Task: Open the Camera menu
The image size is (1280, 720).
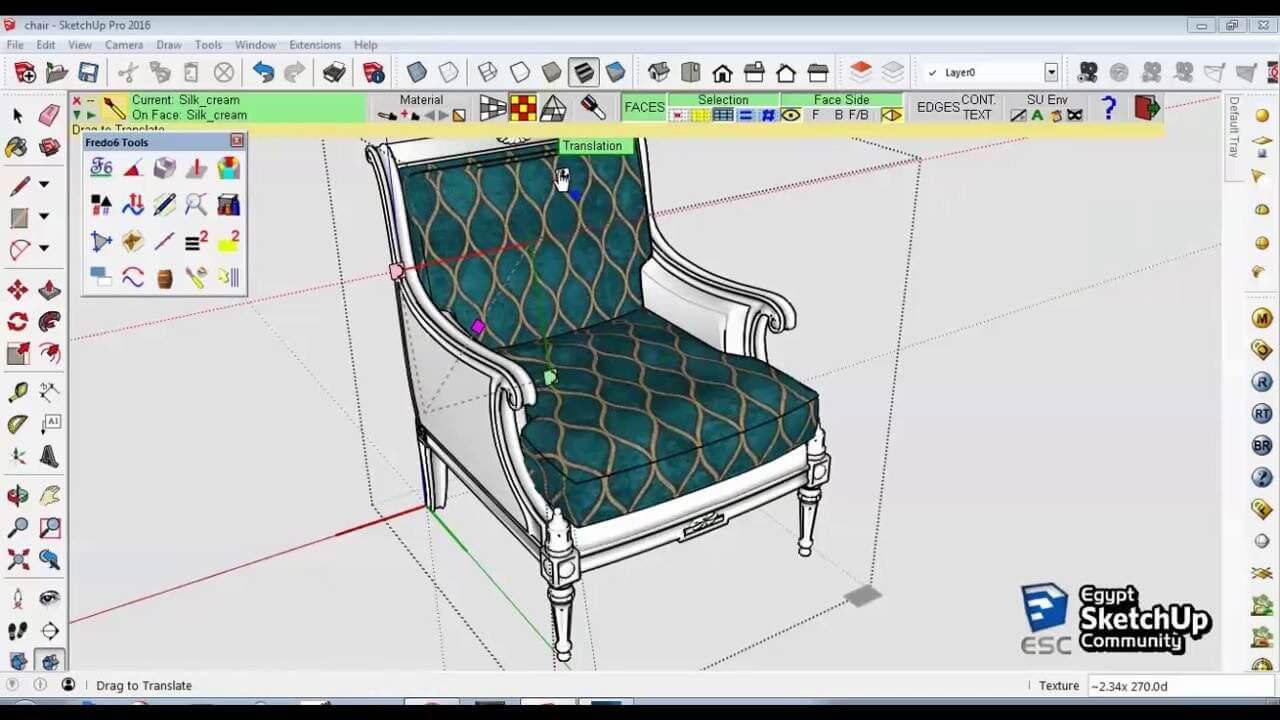Action: point(124,44)
